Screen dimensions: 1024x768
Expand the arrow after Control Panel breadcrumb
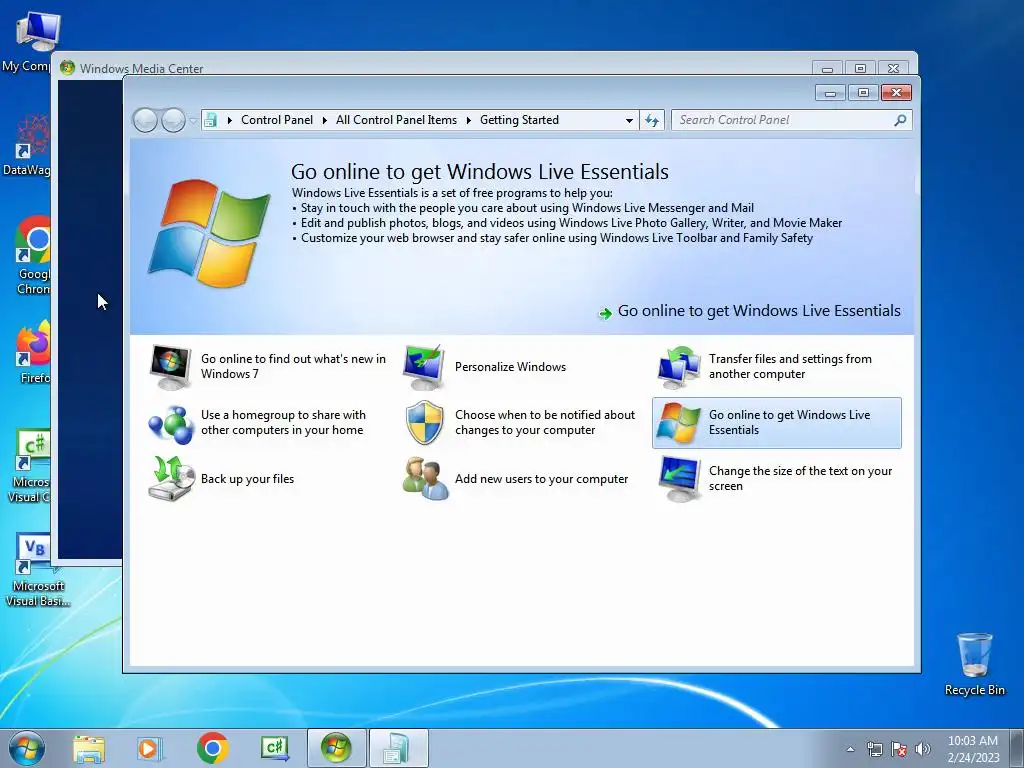(325, 120)
